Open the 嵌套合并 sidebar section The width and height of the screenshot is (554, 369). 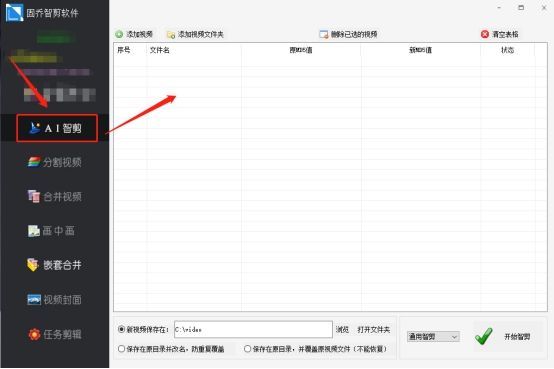55,265
